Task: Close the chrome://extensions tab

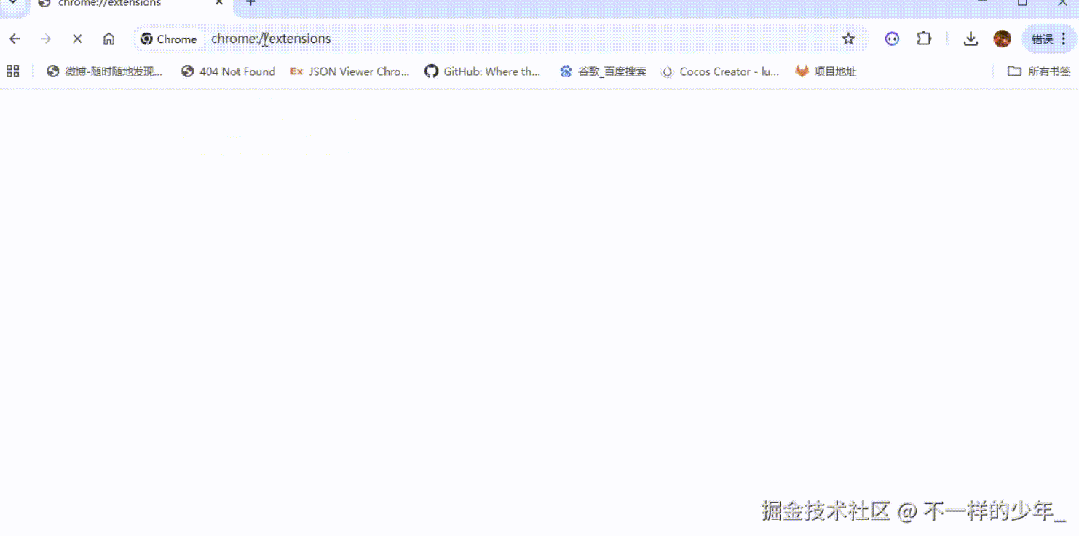Action: 220,3
